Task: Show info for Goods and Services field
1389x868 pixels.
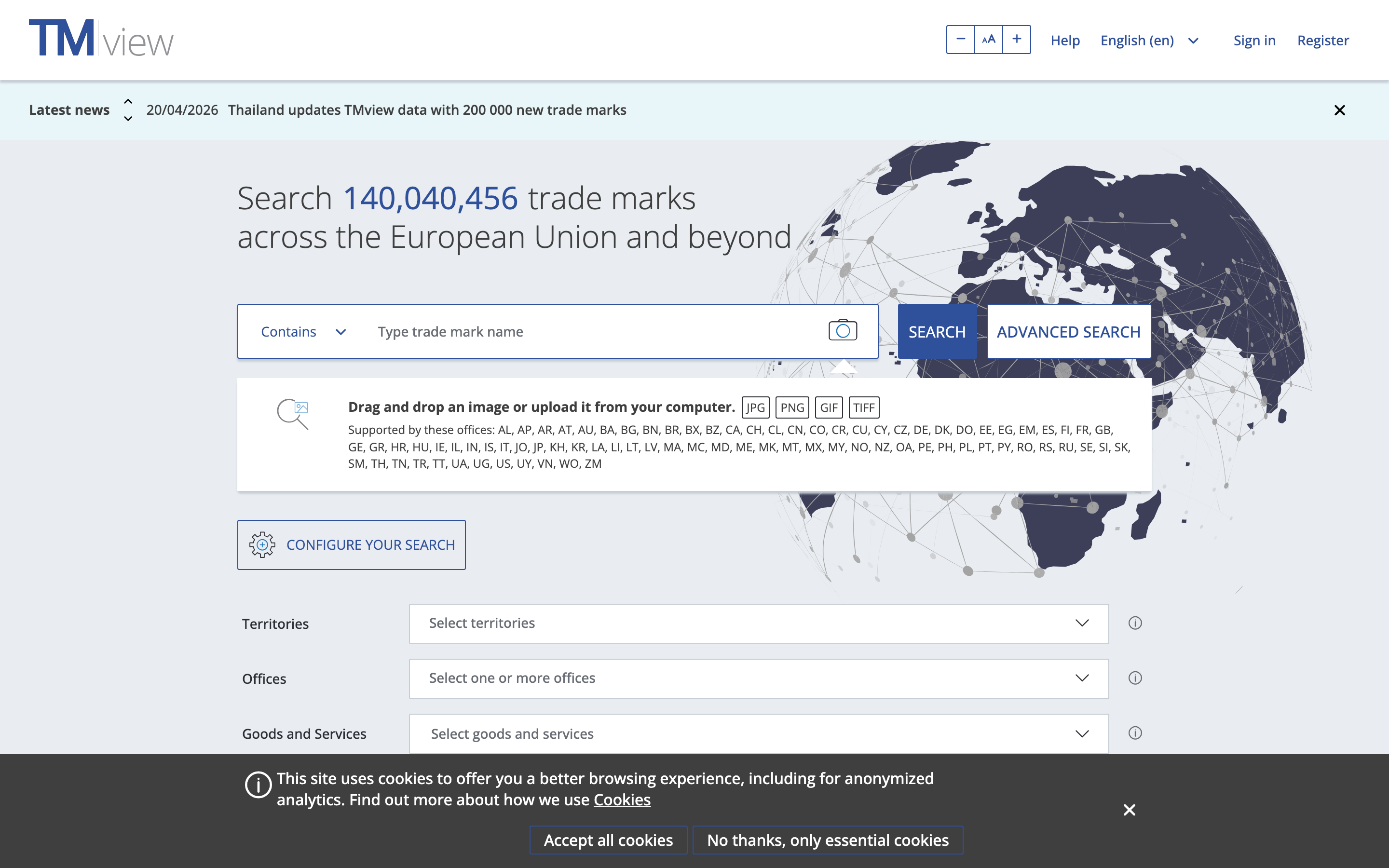Action: 1135,733
